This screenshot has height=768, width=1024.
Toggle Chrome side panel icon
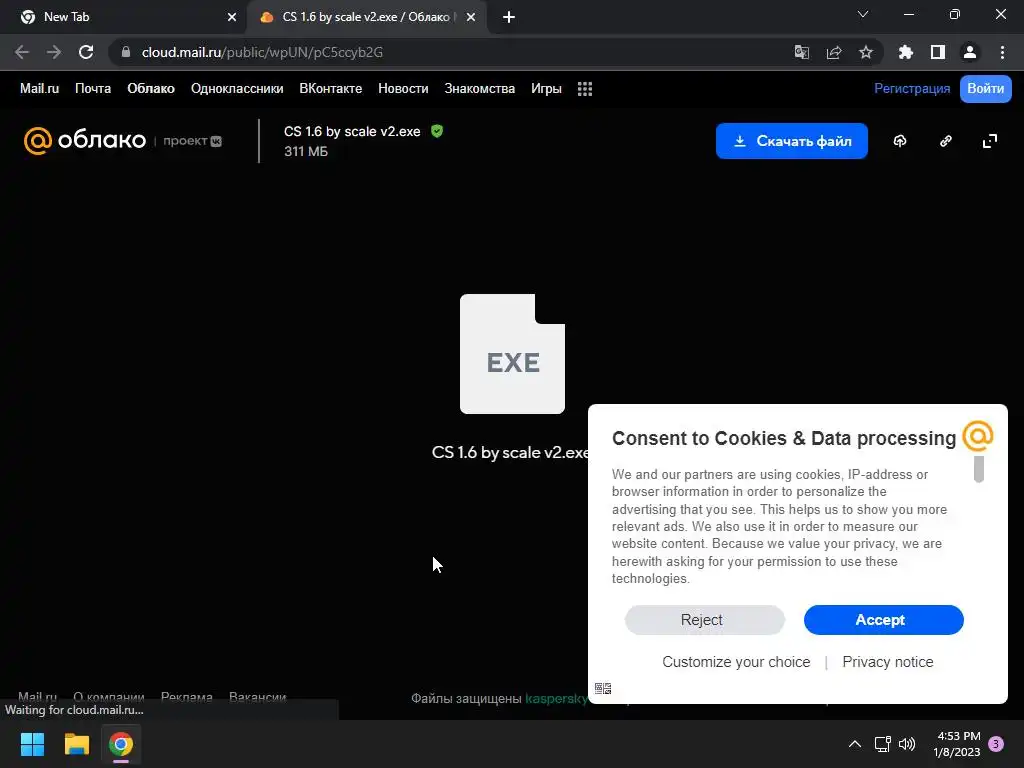click(x=938, y=52)
